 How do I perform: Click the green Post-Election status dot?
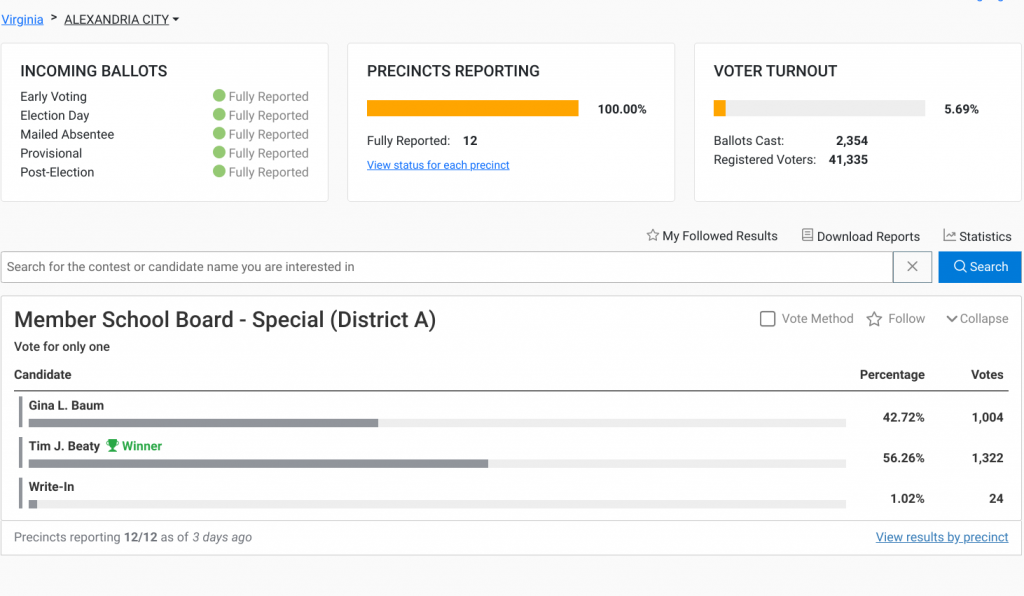coord(219,172)
